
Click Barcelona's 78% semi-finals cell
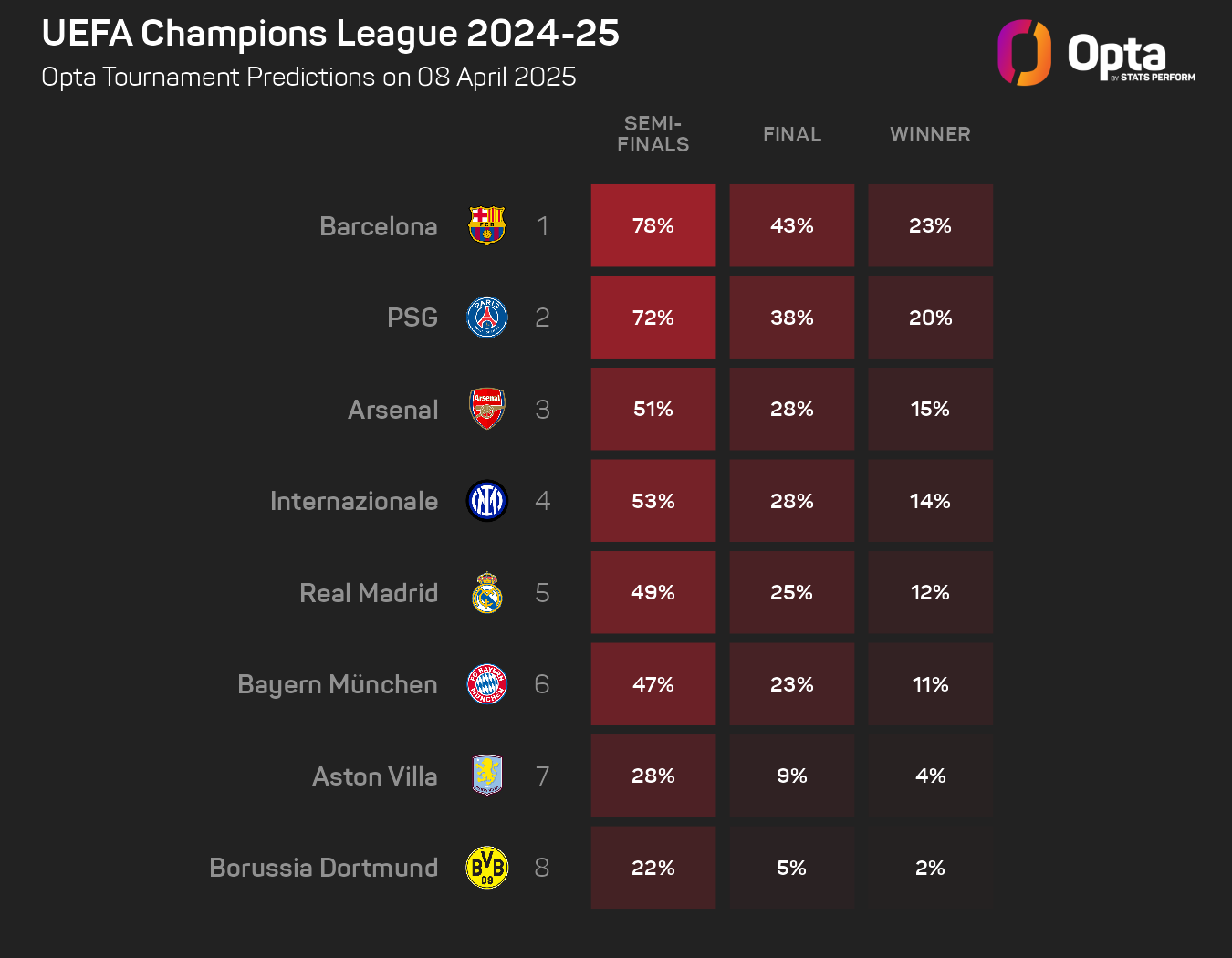coord(653,225)
